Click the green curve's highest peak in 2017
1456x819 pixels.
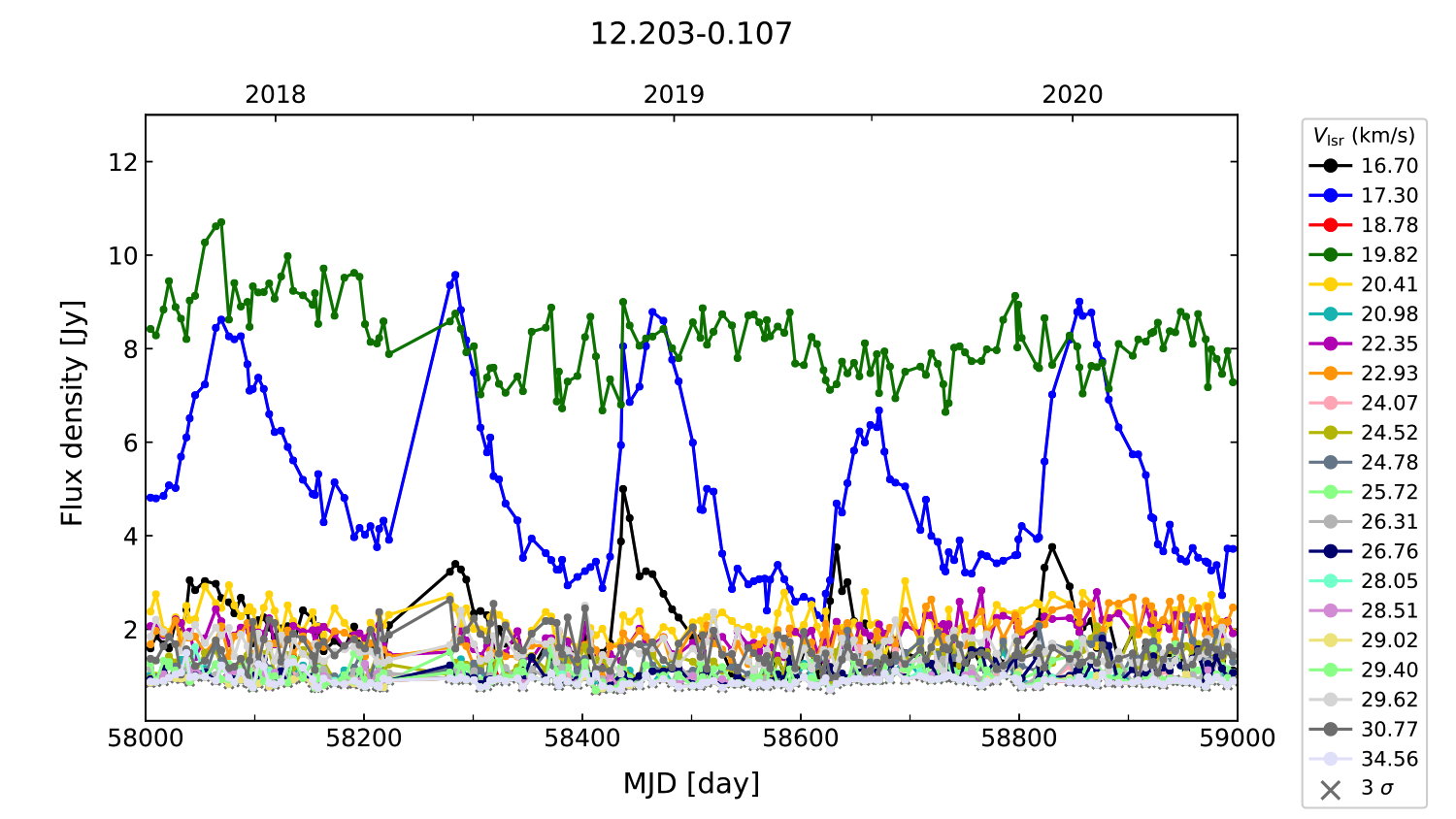(221, 222)
